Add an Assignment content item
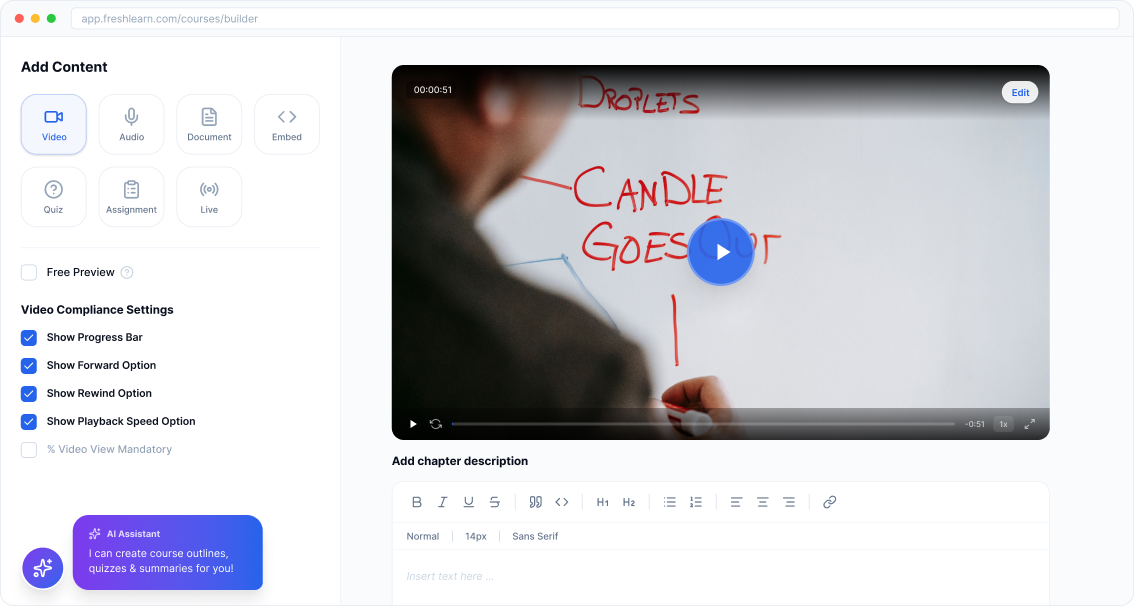 tap(132, 197)
